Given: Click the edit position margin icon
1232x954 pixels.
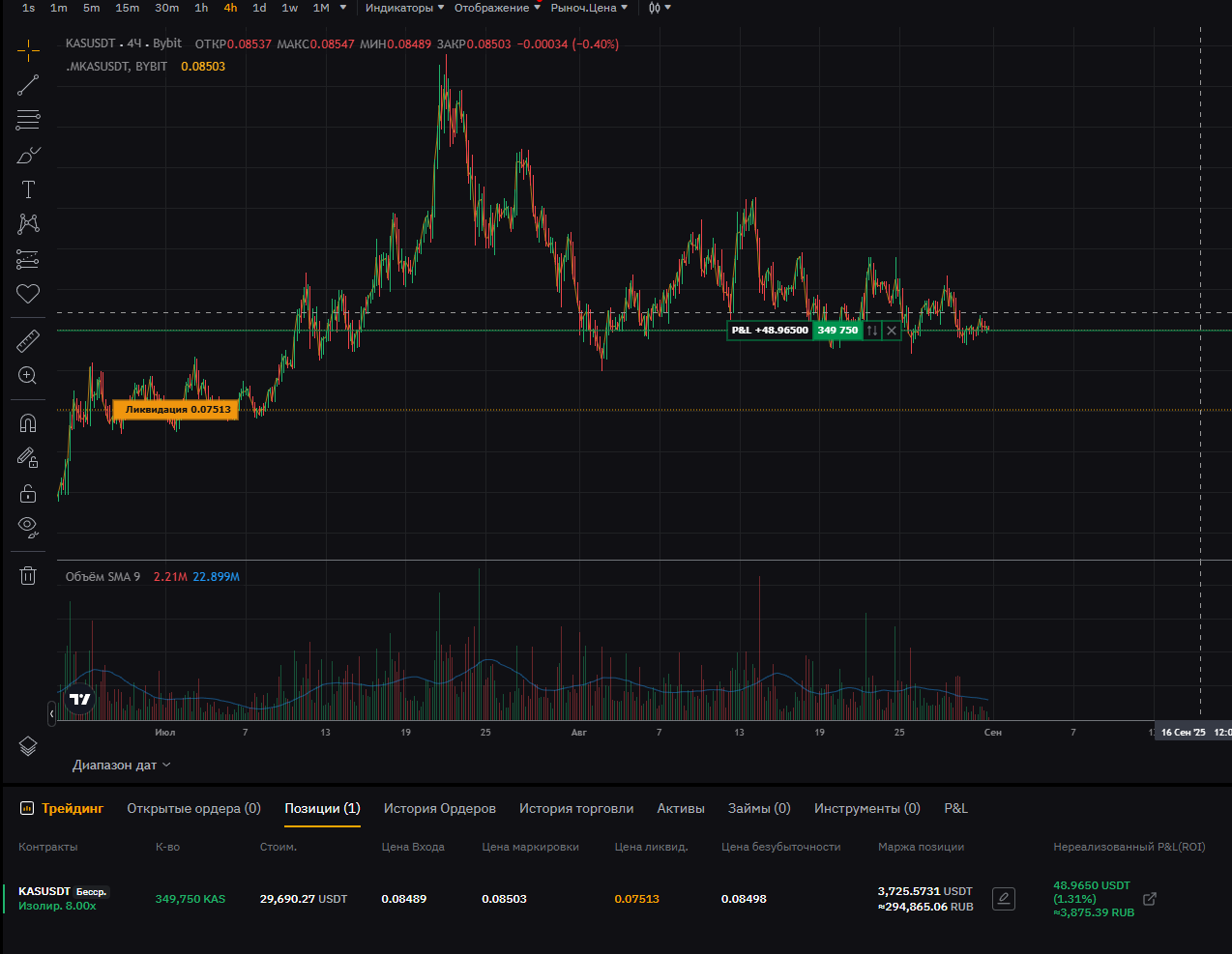Looking at the screenshot, I should (x=1004, y=899).
